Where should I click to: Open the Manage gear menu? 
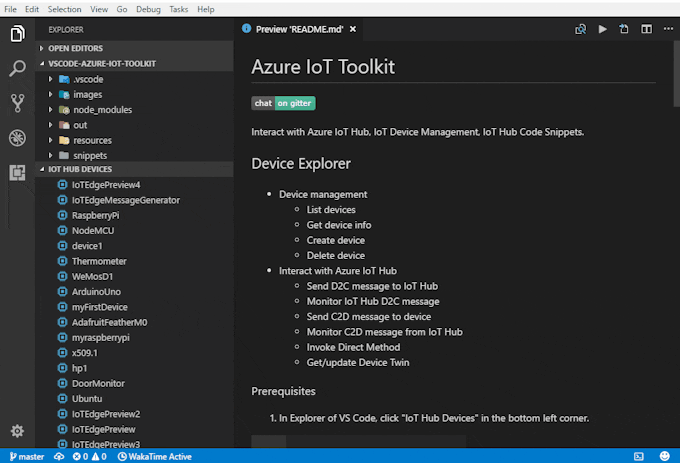click(x=17, y=431)
